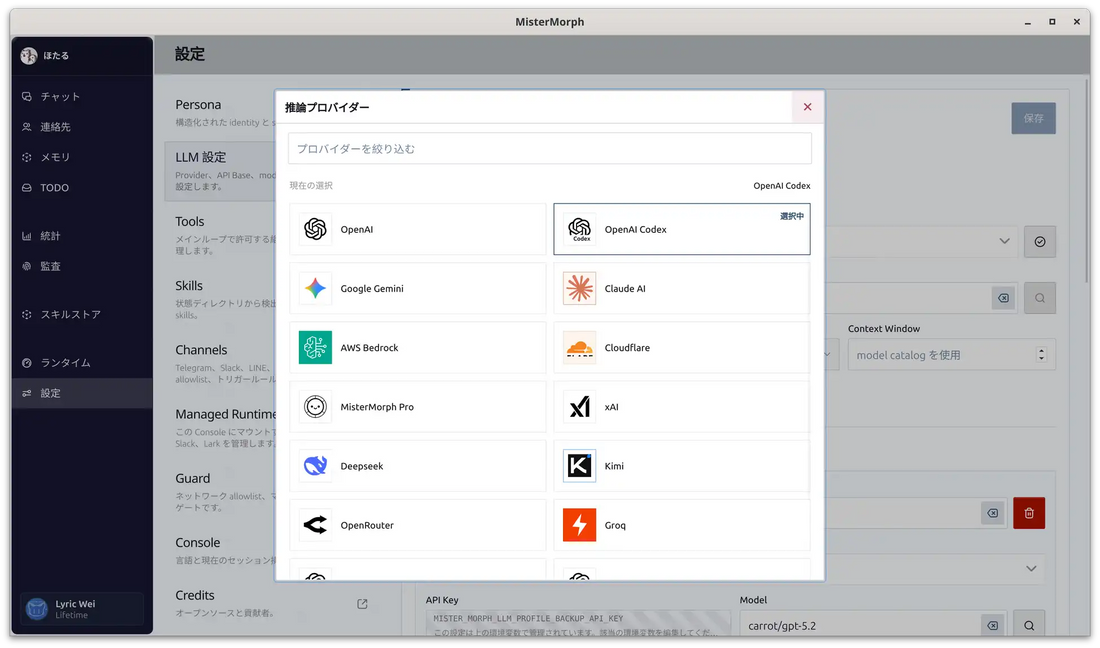Viewport: 1100px width, 648px height.
Task: Open 監査 in the sidebar
Action: click(82, 266)
